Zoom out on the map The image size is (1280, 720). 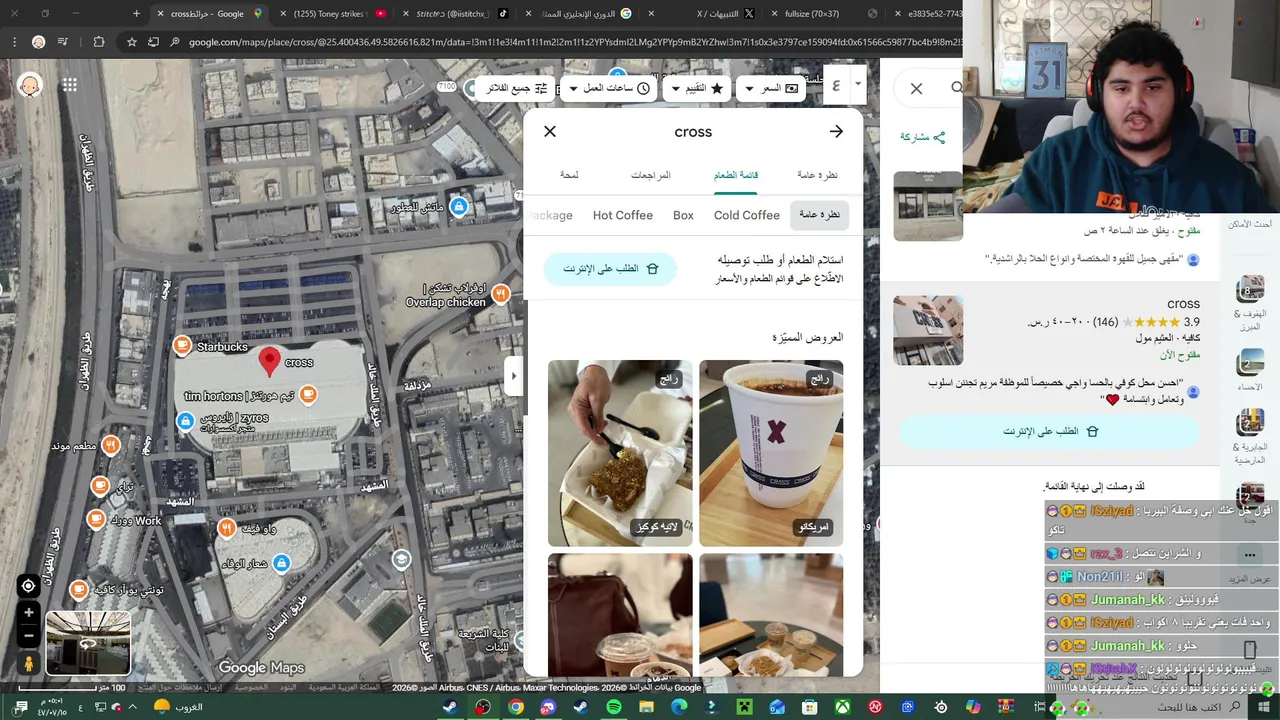[x=28, y=636]
